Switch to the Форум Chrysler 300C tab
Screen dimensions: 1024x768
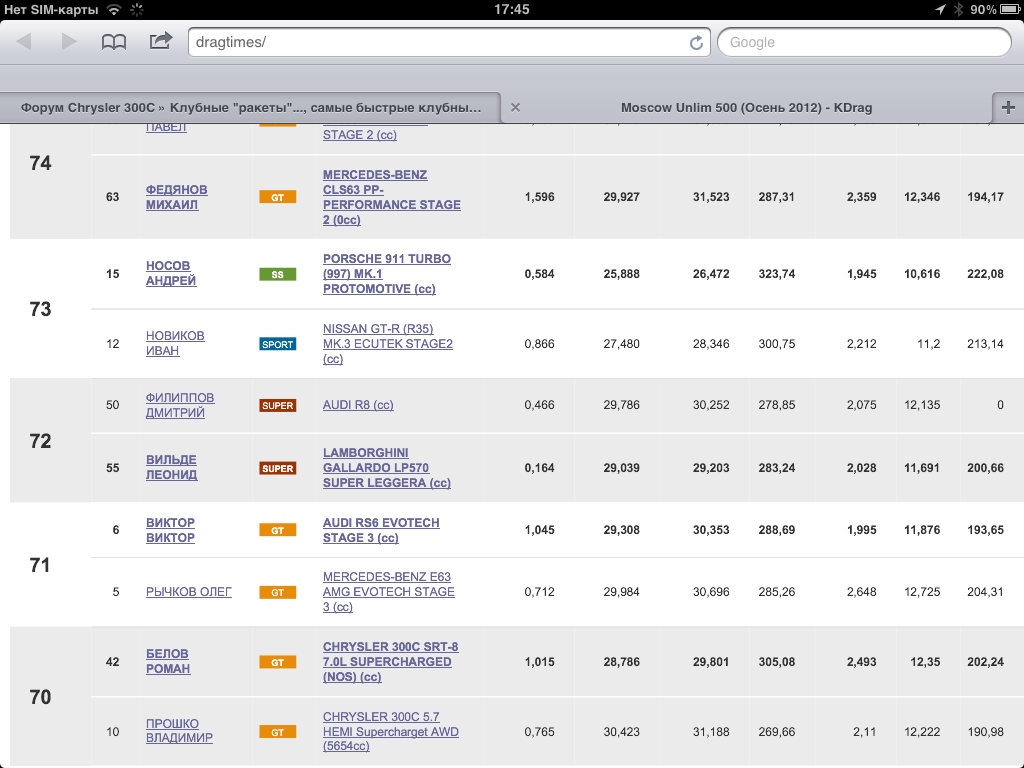[x=251, y=108]
